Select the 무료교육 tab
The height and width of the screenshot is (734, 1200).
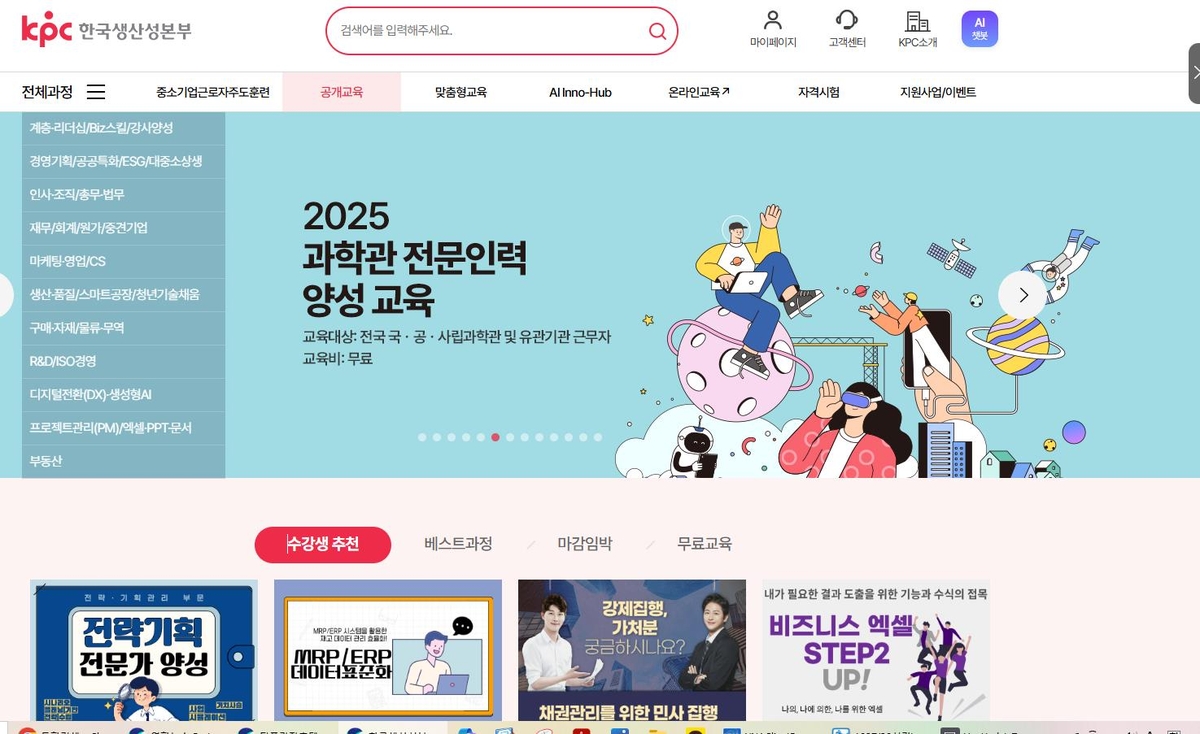click(704, 544)
